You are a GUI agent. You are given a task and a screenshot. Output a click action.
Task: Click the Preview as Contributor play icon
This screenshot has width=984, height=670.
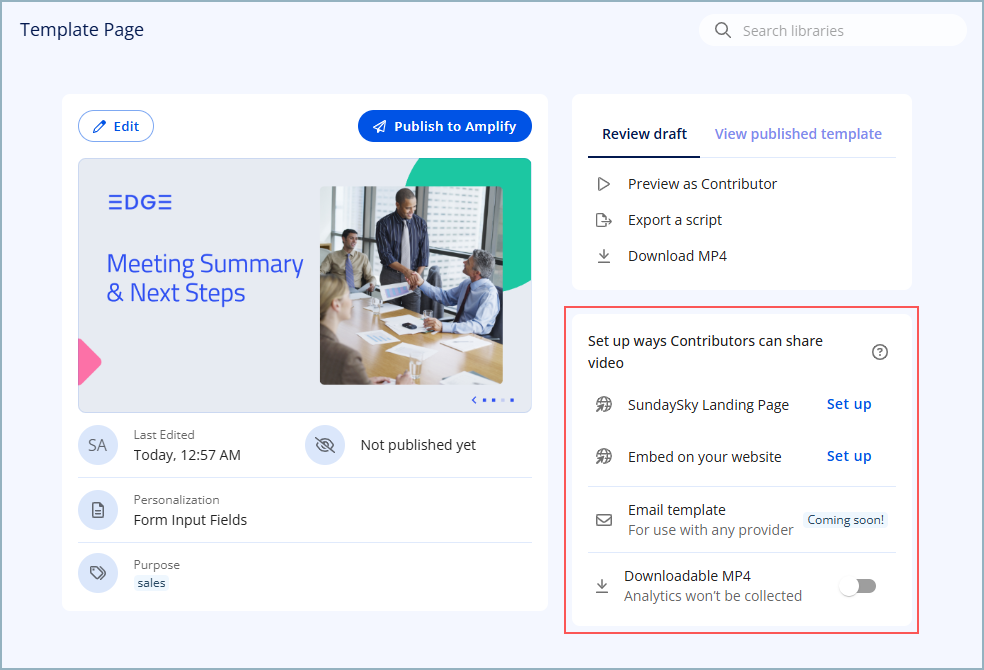(604, 184)
